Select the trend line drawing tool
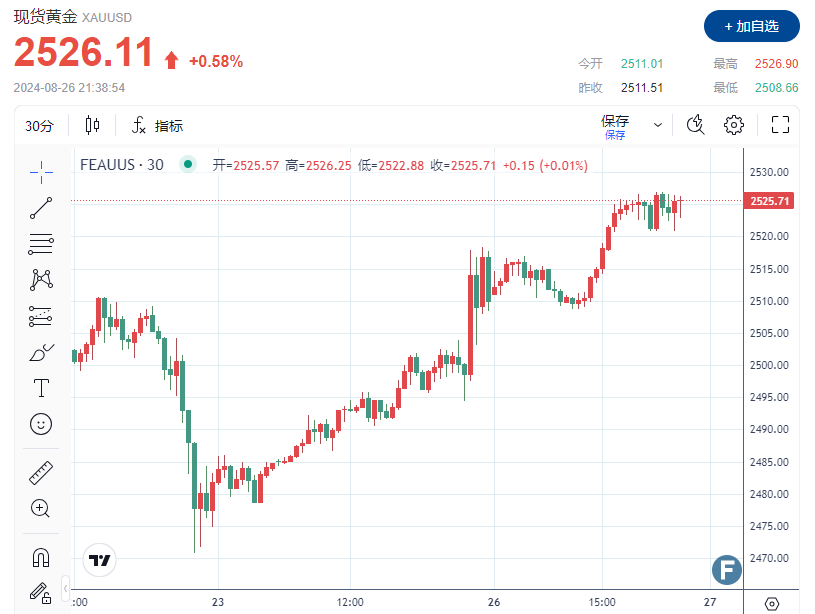This screenshot has height=614, width=815. [41, 208]
